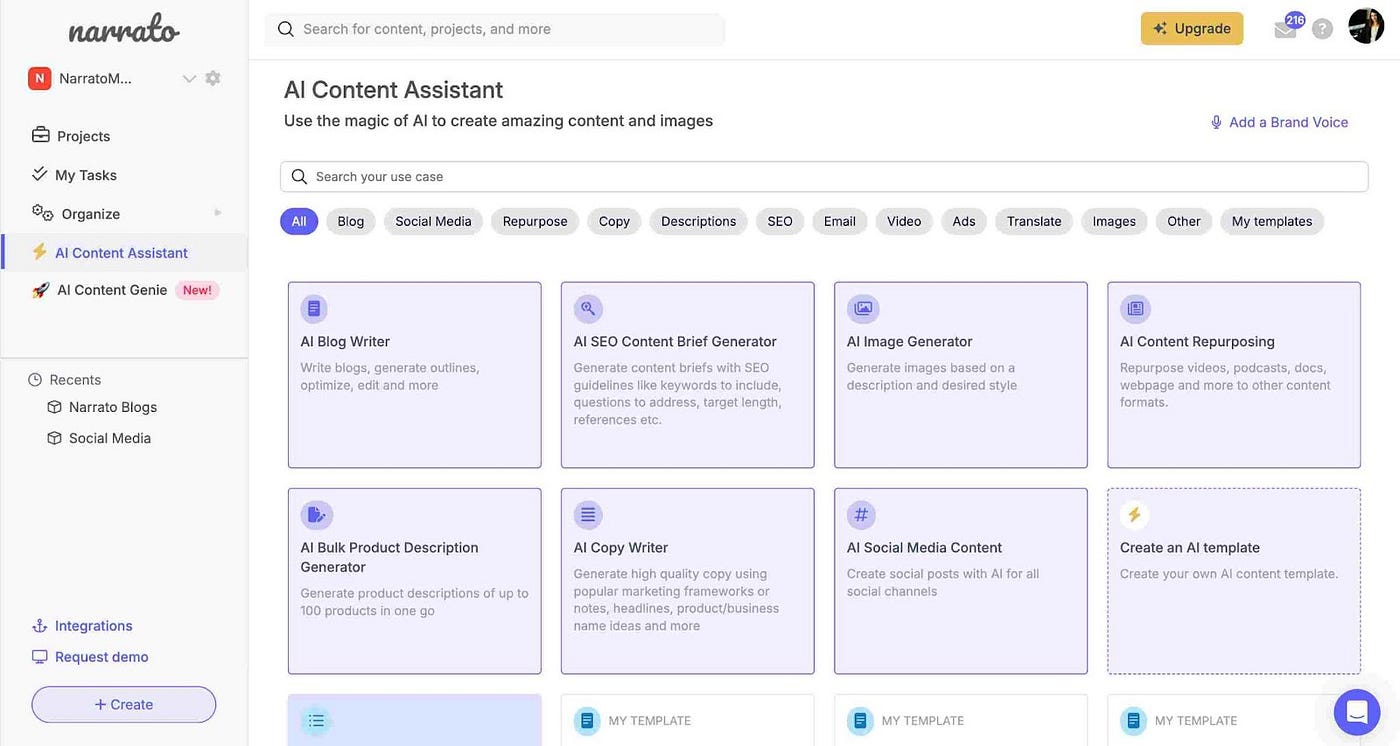This screenshot has width=1400, height=746.
Task: Click the user profile avatar
Action: pos(1366,26)
